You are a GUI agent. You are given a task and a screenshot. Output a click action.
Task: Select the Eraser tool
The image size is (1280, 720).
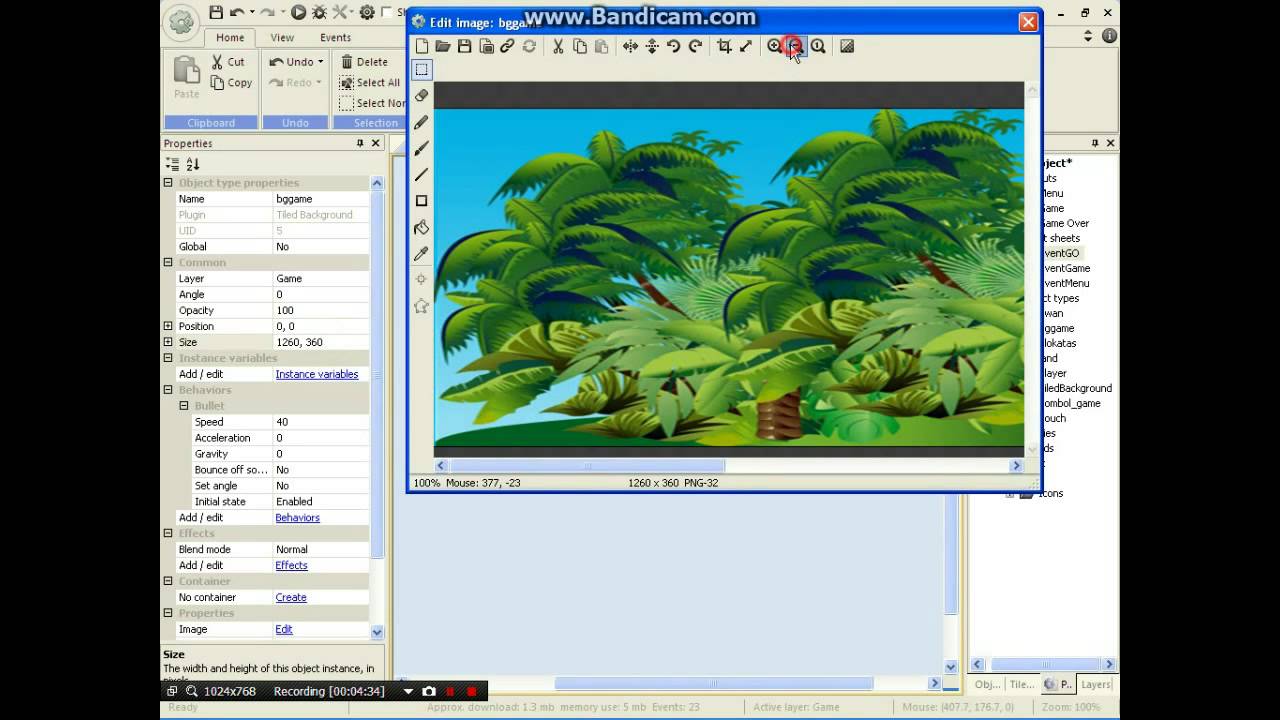pyautogui.click(x=422, y=96)
